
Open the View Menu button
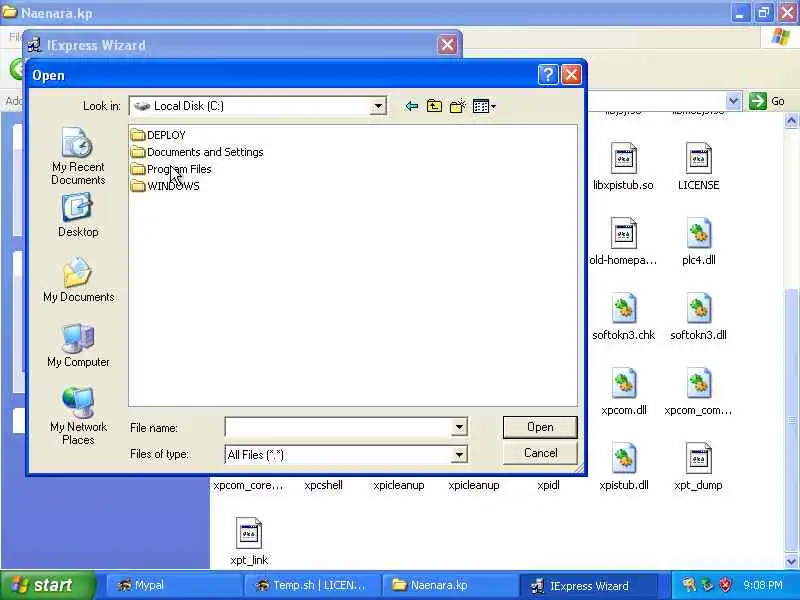pyautogui.click(x=484, y=106)
